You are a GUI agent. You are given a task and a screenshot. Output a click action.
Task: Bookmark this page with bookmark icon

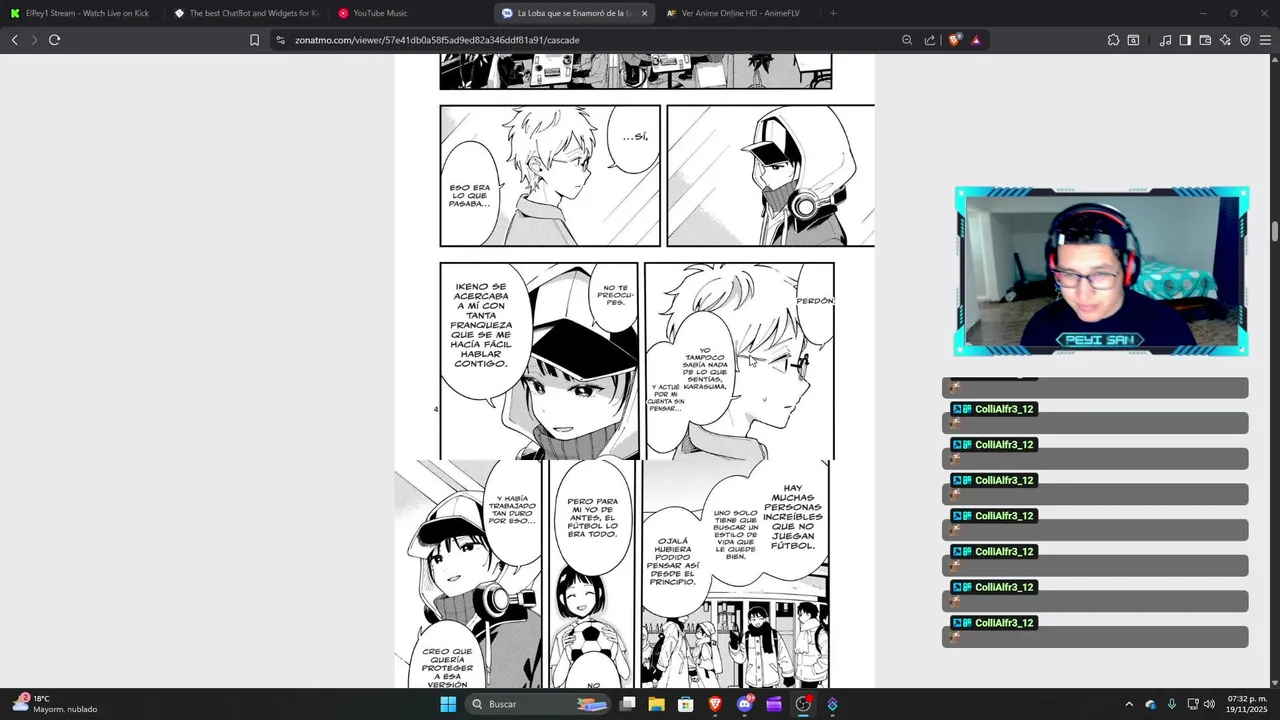[x=254, y=40]
